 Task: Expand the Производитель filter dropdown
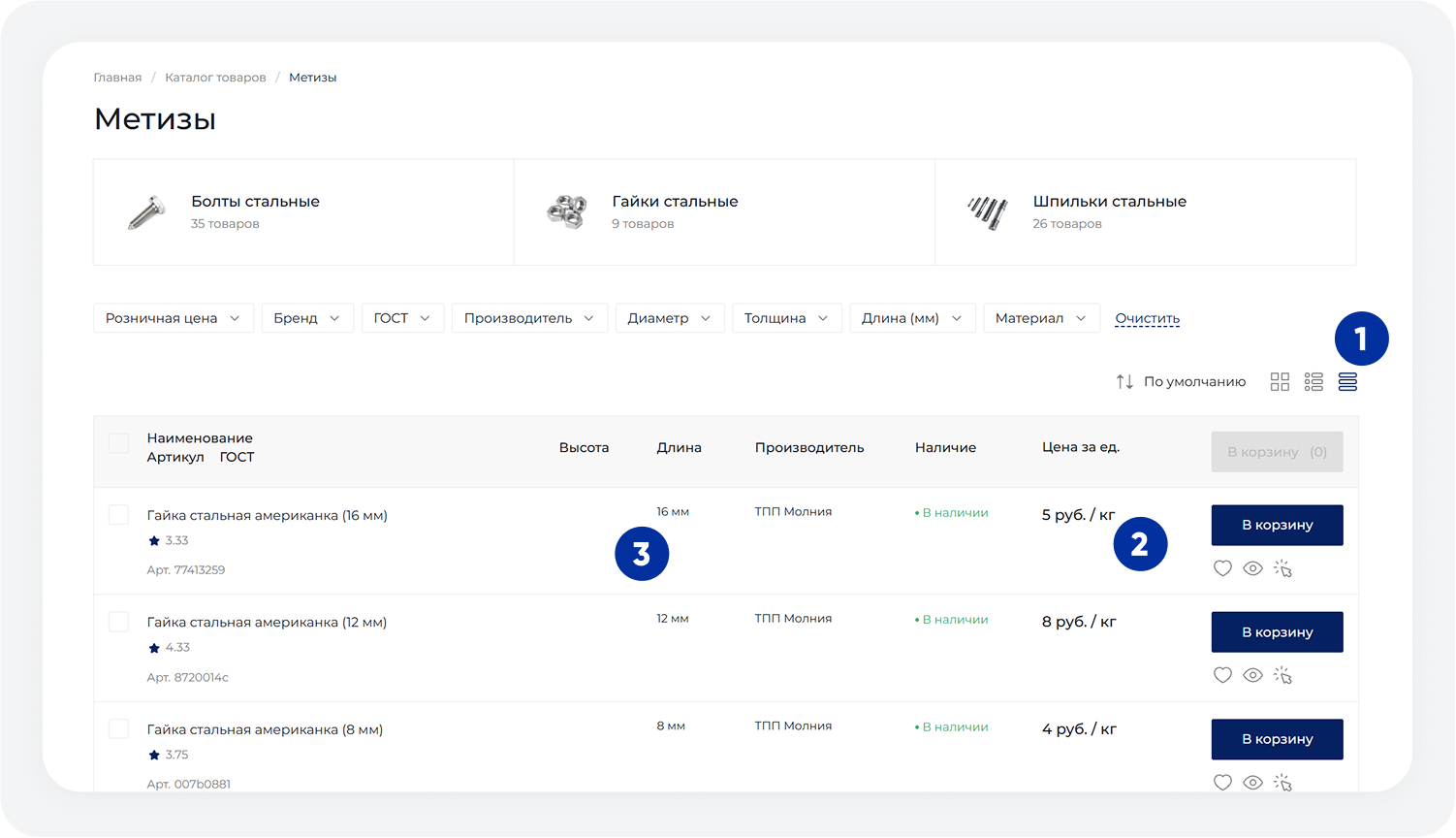530,318
